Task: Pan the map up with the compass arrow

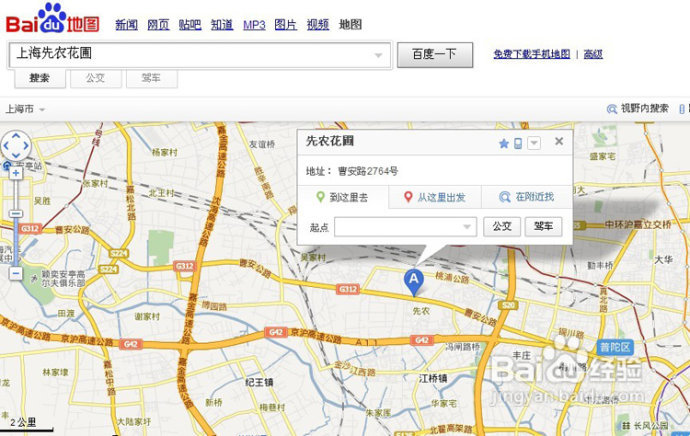Action: (16, 136)
